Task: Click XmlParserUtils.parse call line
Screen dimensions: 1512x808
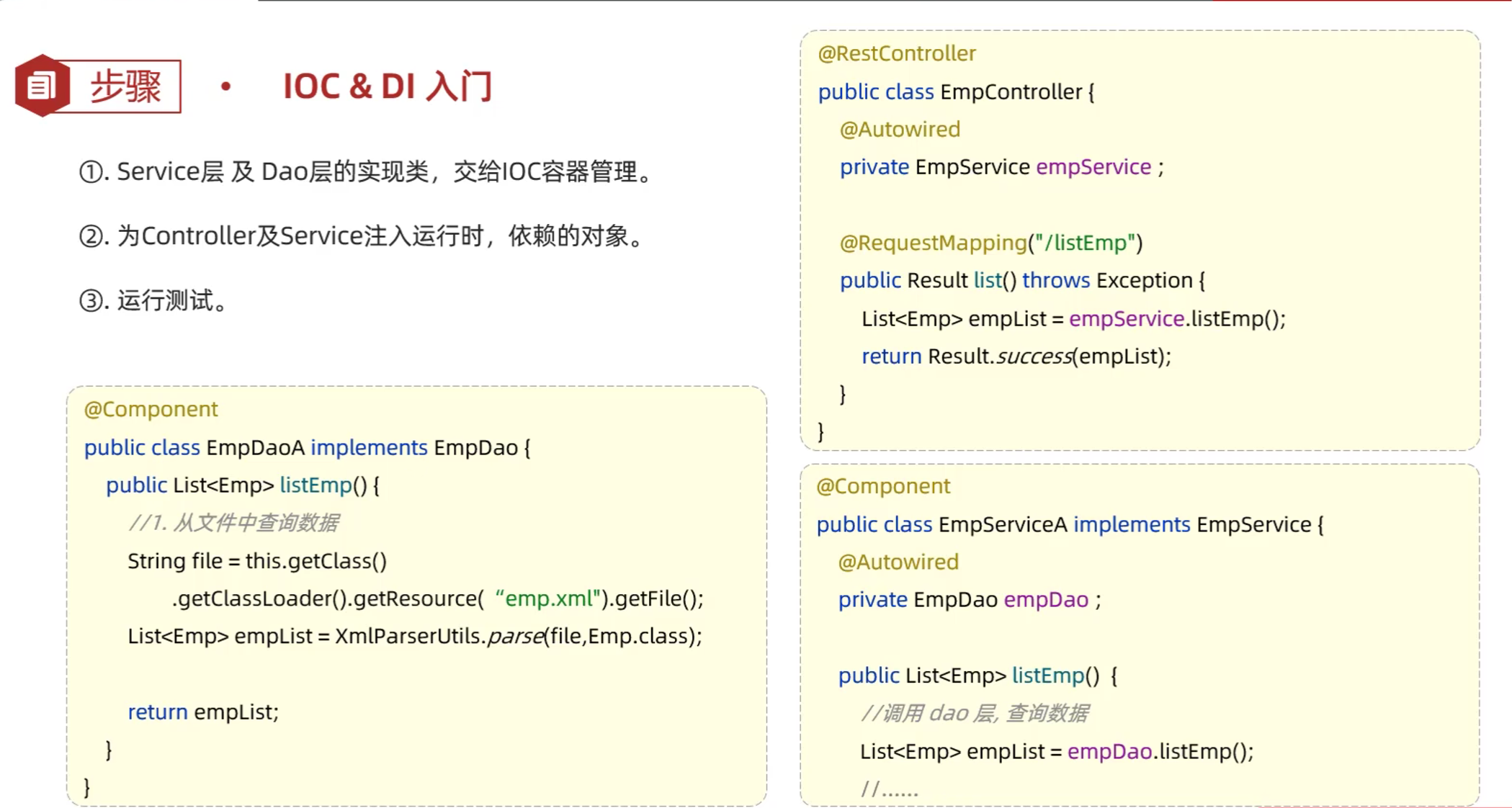Action: (414, 637)
